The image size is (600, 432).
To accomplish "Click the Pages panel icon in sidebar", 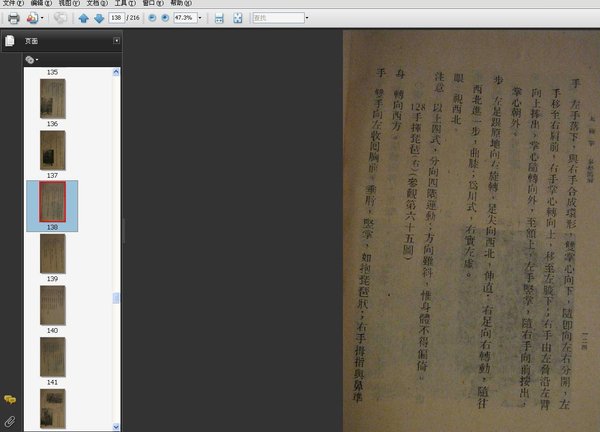I will tap(10, 41).
